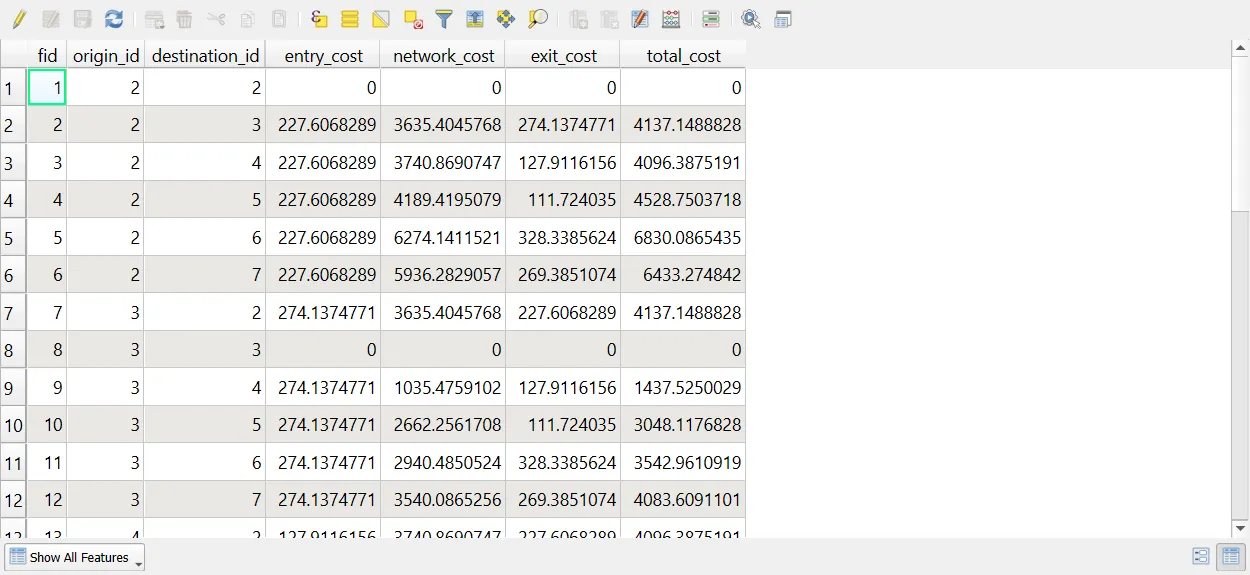Click network_cost cell 2662.2561708
Image resolution: width=1250 pixels, height=575 pixels.
click(x=443, y=425)
